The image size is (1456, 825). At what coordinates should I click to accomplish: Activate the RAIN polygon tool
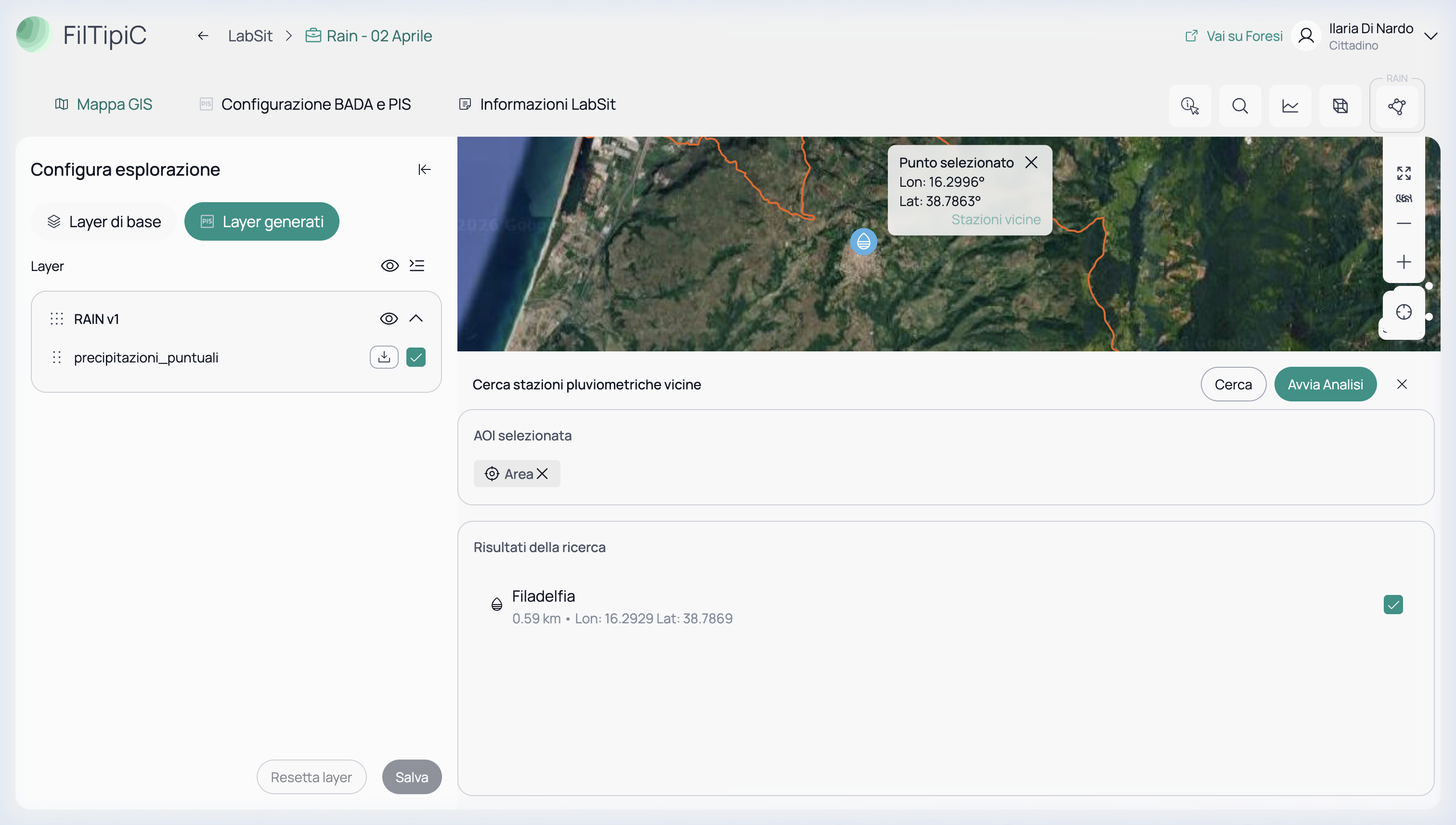[1397, 106]
